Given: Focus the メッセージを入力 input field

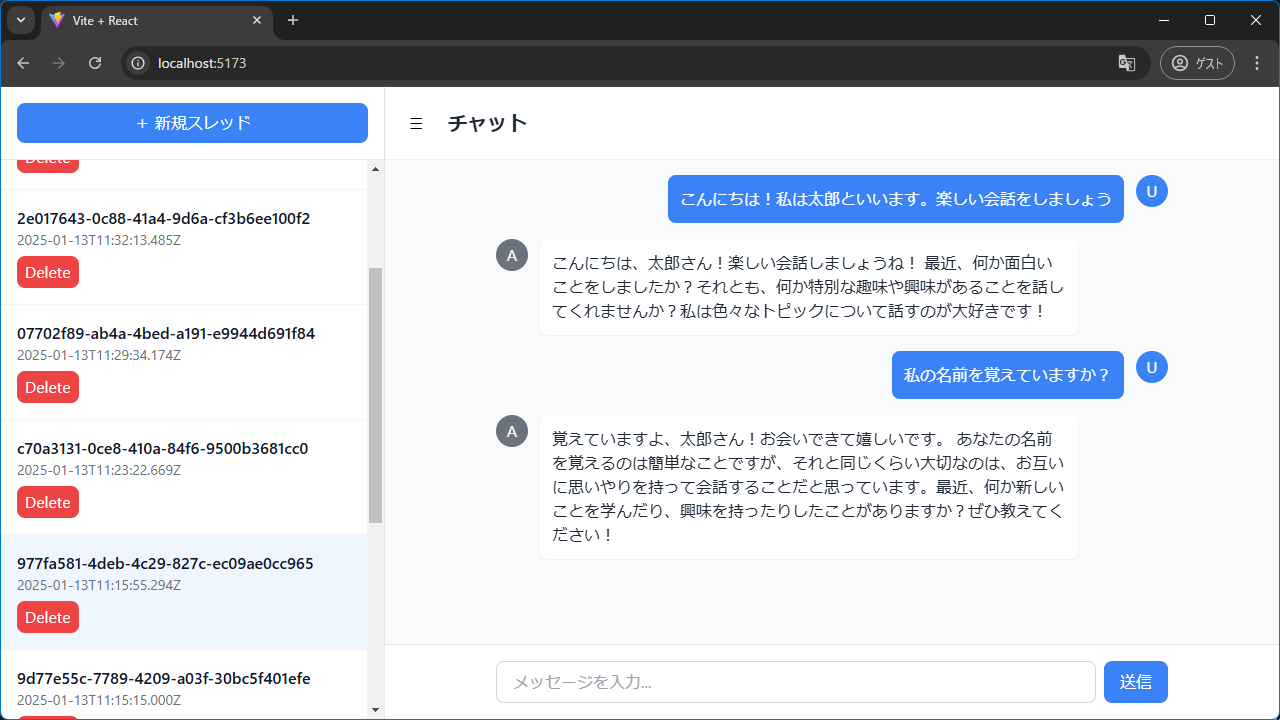Looking at the screenshot, I should [796, 682].
